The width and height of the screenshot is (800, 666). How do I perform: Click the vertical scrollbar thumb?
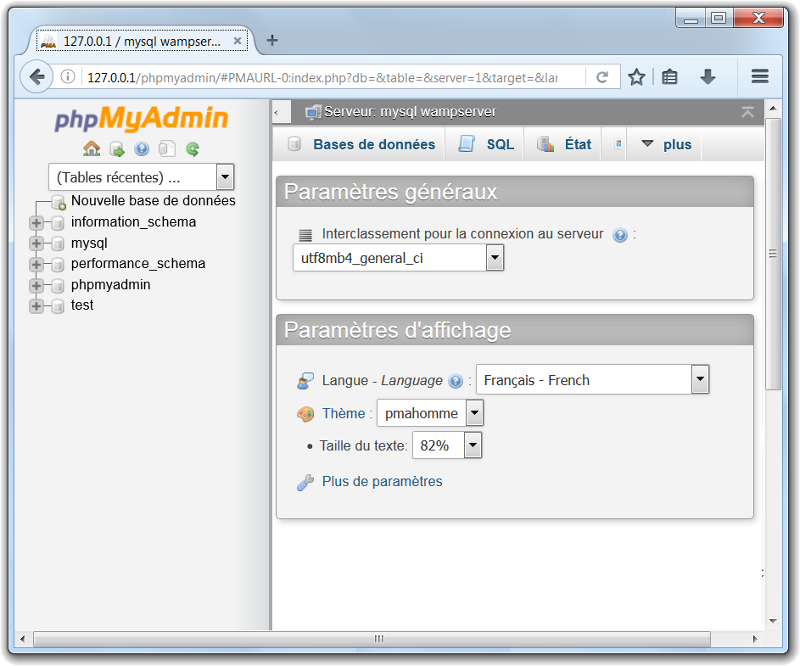[772, 254]
